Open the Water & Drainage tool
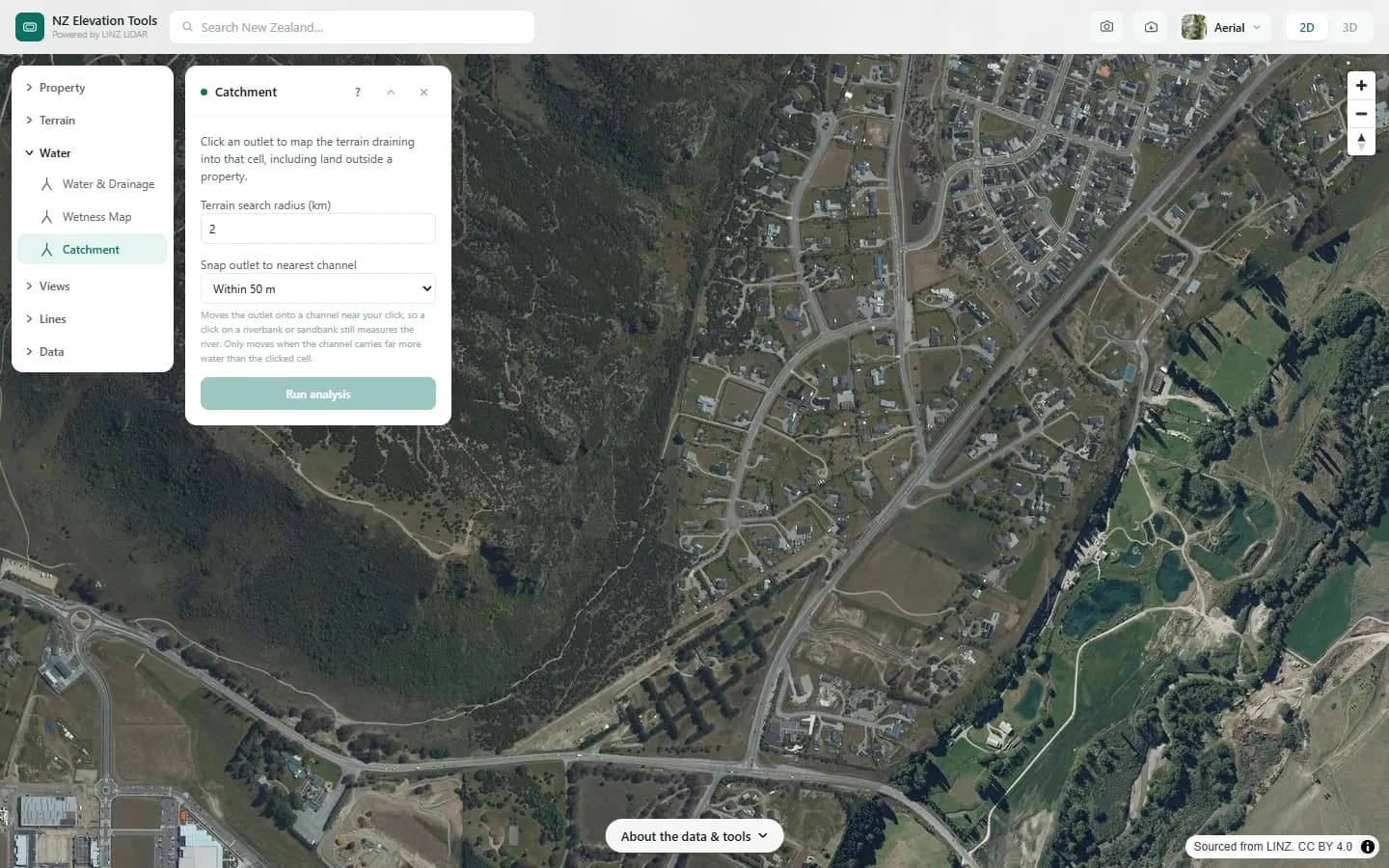This screenshot has width=1389, height=868. coord(93,184)
